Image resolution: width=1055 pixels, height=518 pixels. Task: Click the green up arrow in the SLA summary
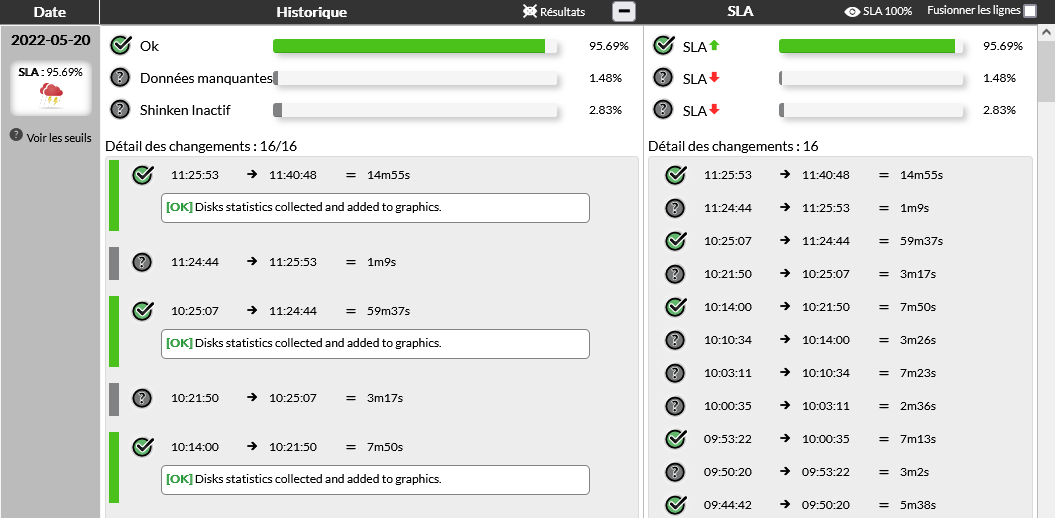pos(715,46)
